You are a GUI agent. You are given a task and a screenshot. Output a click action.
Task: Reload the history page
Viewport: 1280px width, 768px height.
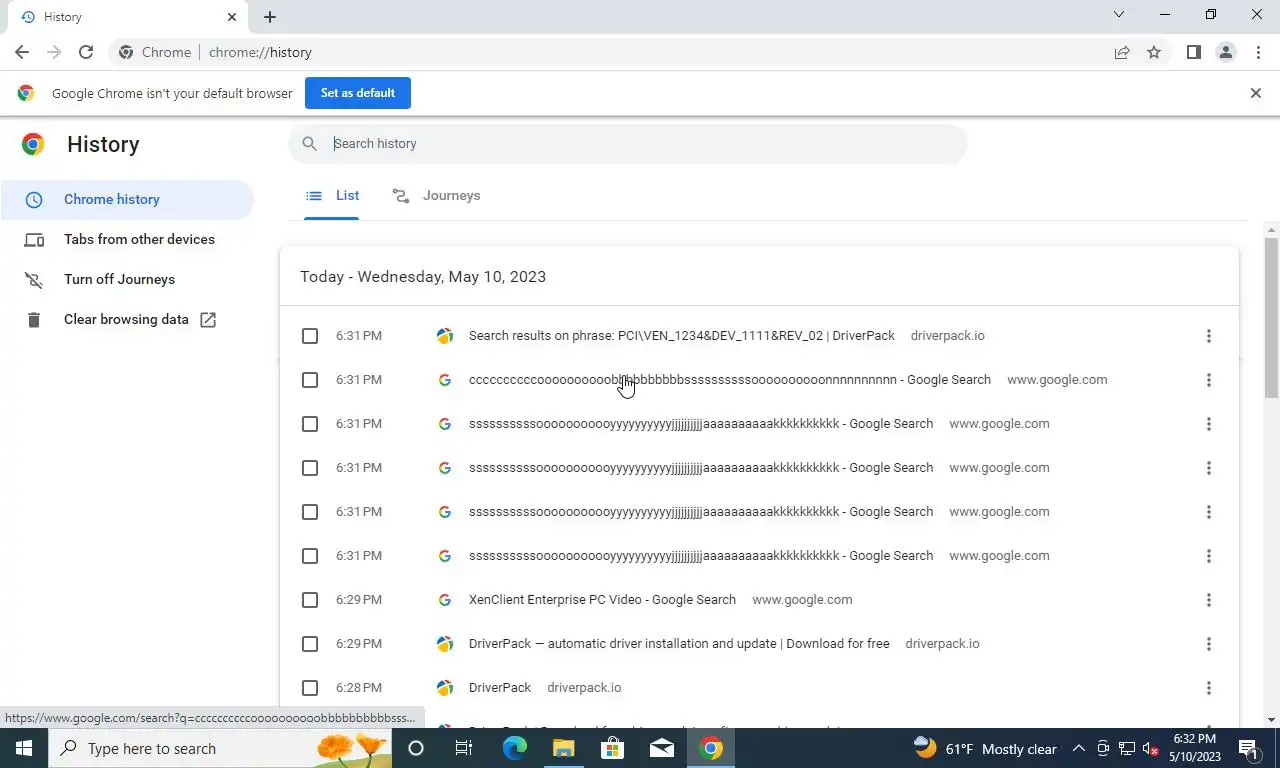tap(86, 52)
